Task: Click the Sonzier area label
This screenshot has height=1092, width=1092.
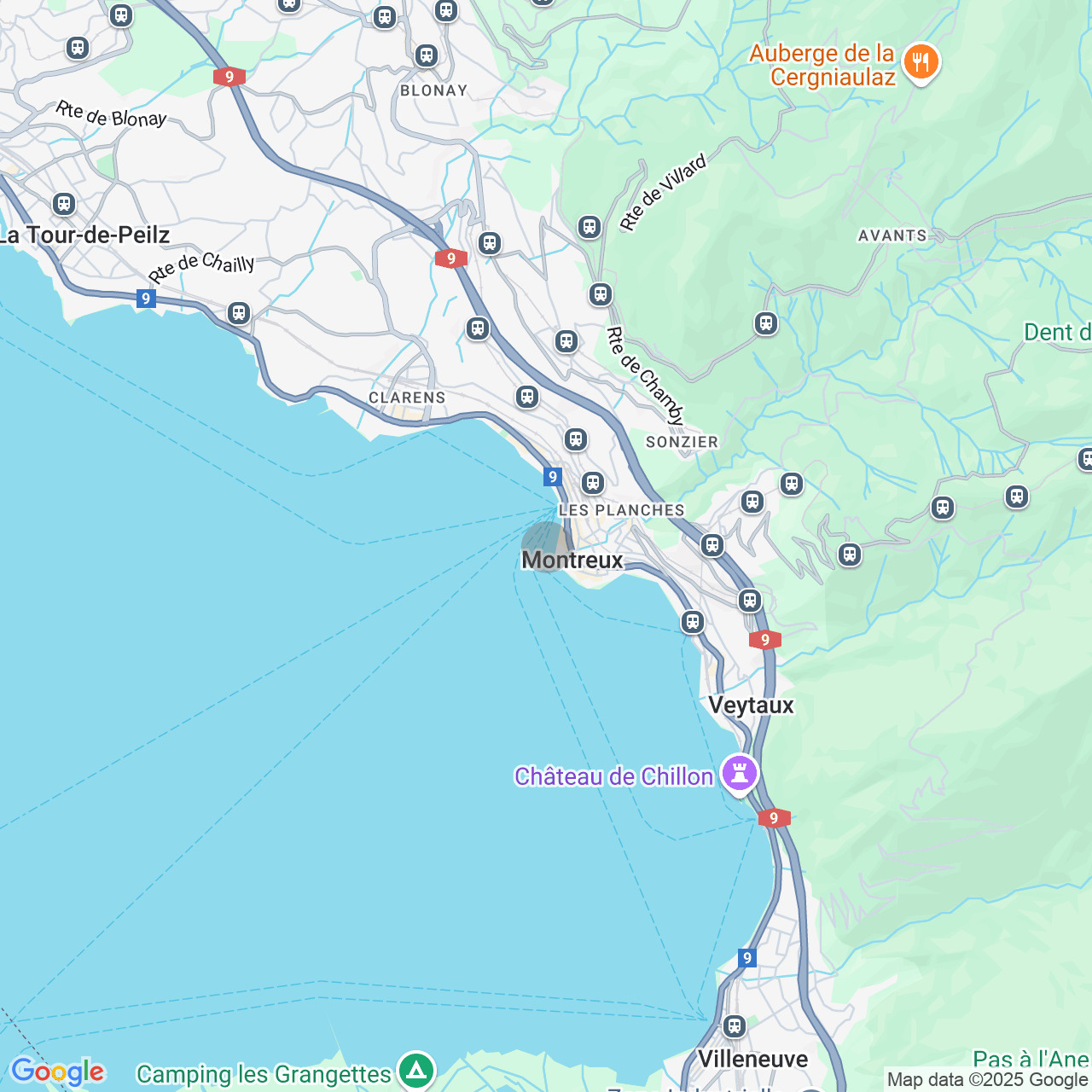Action: tap(682, 442)
